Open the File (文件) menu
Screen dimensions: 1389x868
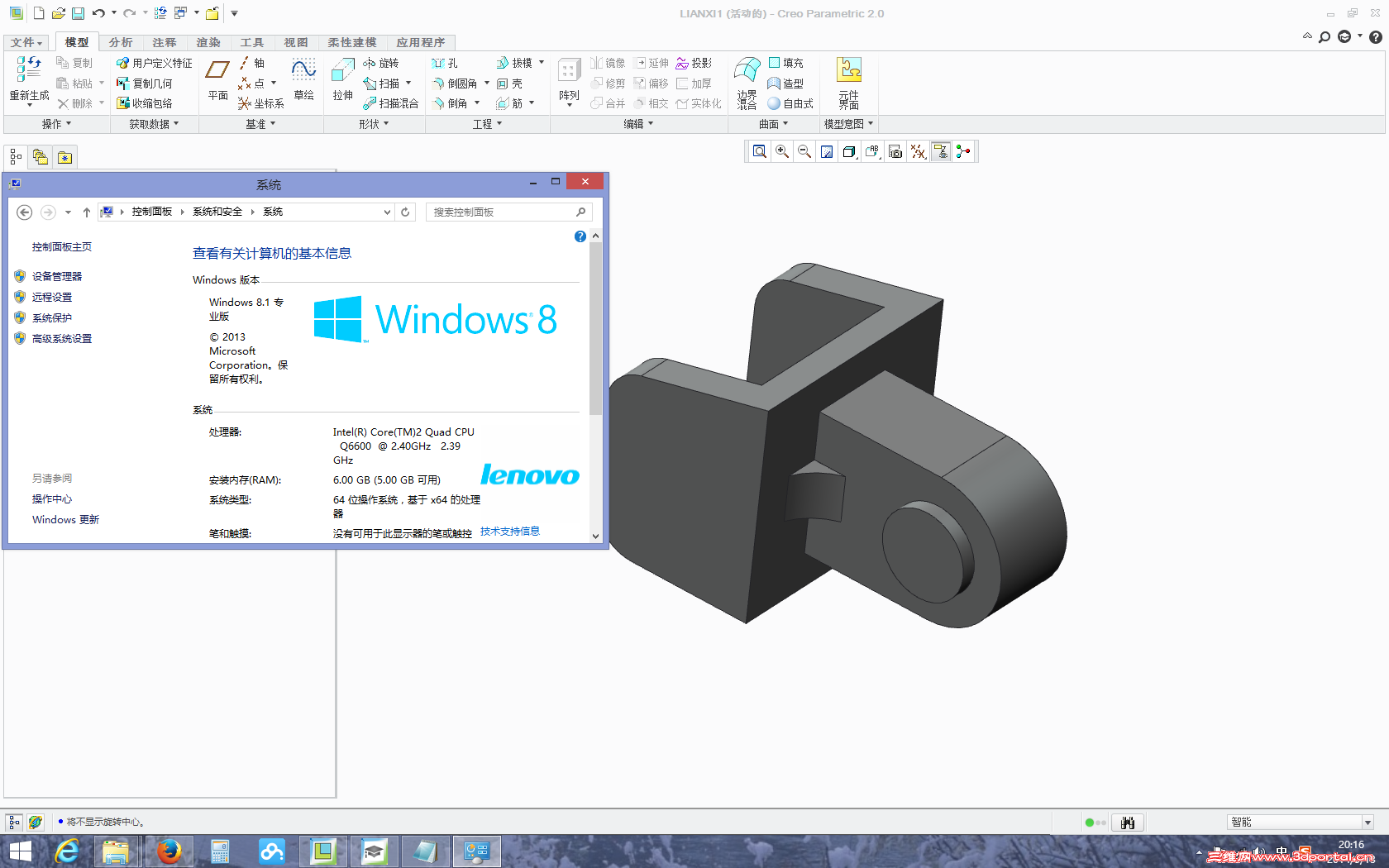pyautogui.click(x=26, y=42)
